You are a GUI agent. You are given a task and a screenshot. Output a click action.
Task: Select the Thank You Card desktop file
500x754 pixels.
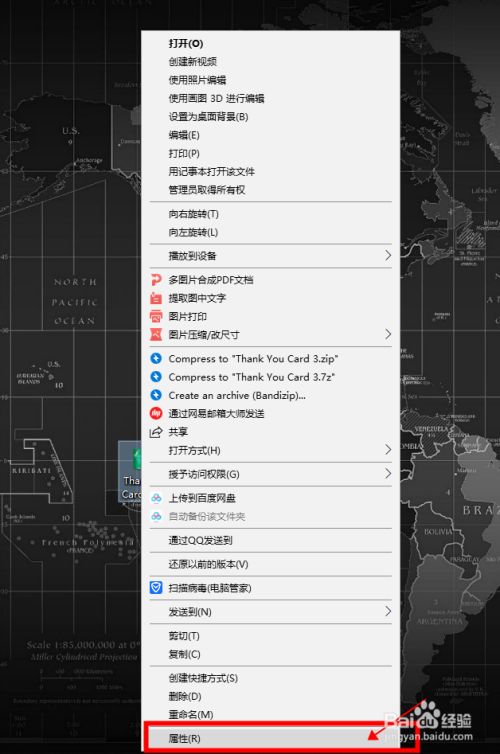130,471
